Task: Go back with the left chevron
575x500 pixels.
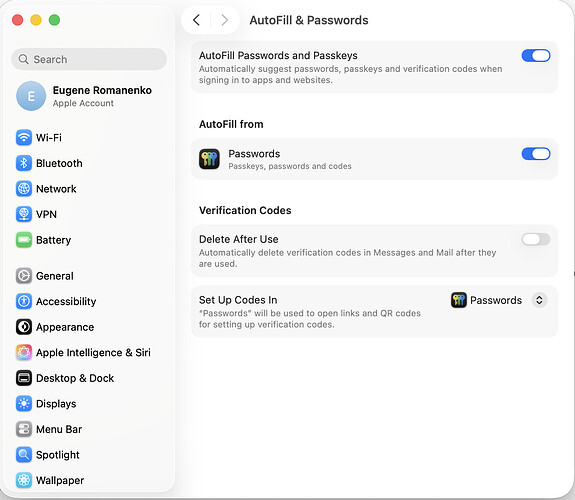Action: (x=197, y=20)
